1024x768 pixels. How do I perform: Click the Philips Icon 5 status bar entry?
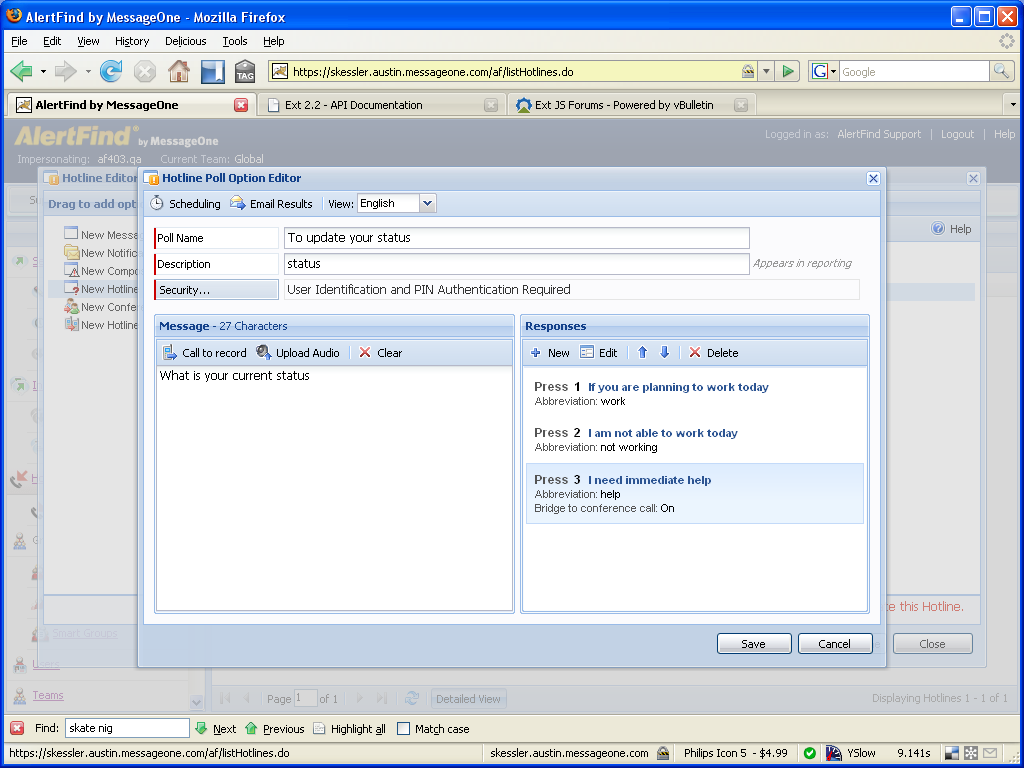(736, 753)
